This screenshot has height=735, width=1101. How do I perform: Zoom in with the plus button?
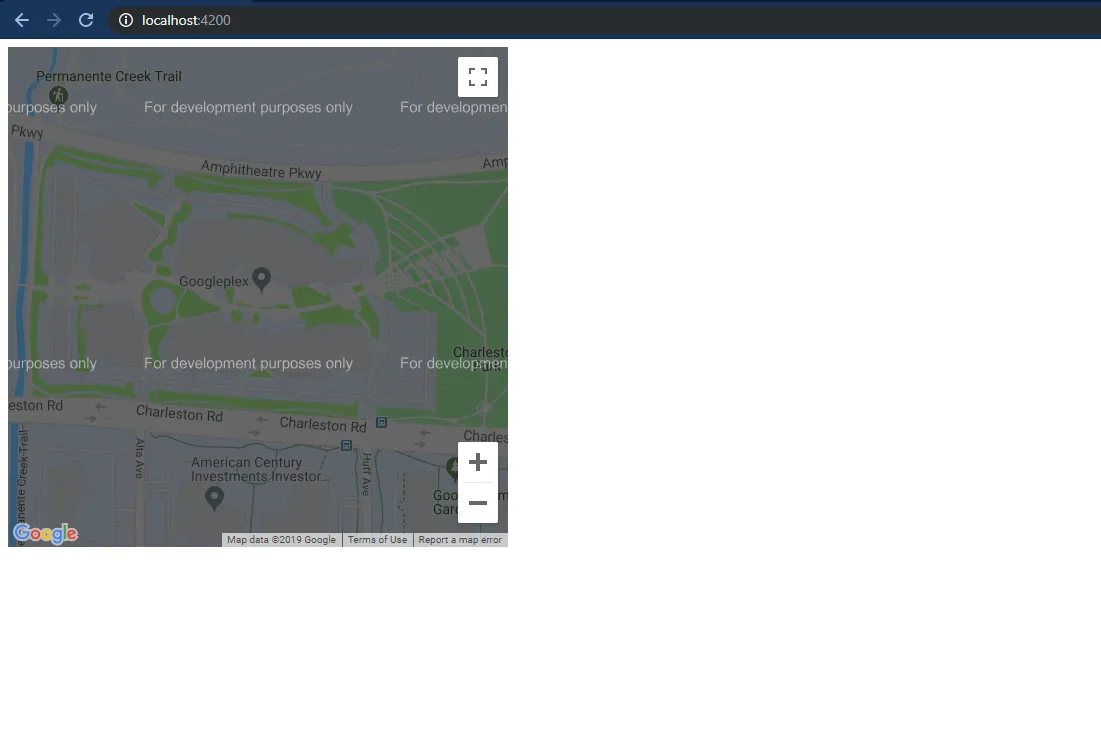(477, 462)
